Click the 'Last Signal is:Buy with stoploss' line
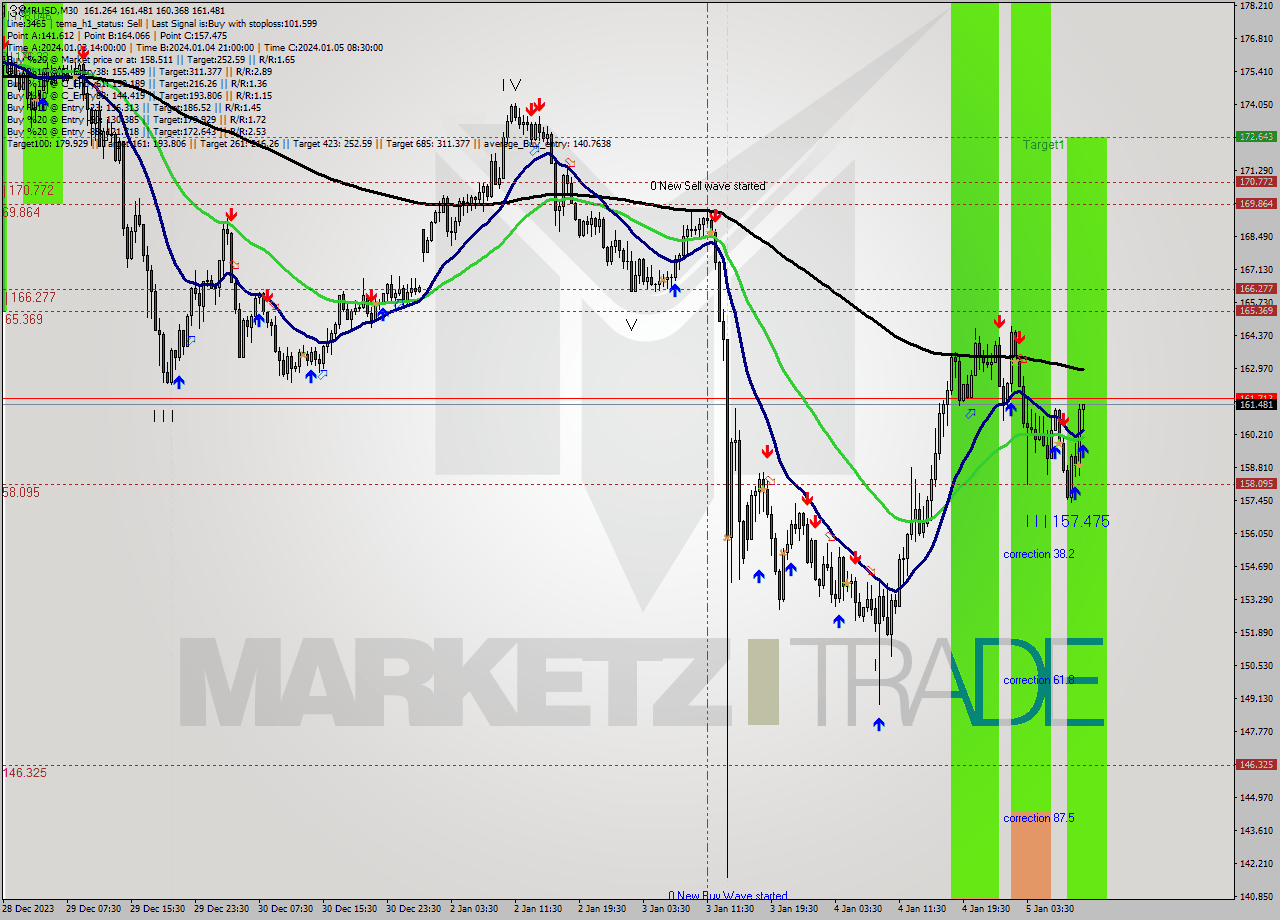 [234, 23]
